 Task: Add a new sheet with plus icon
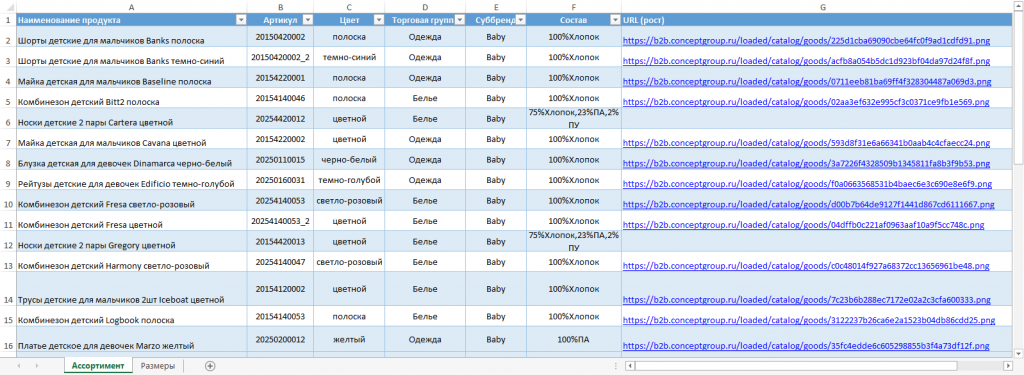210,366
